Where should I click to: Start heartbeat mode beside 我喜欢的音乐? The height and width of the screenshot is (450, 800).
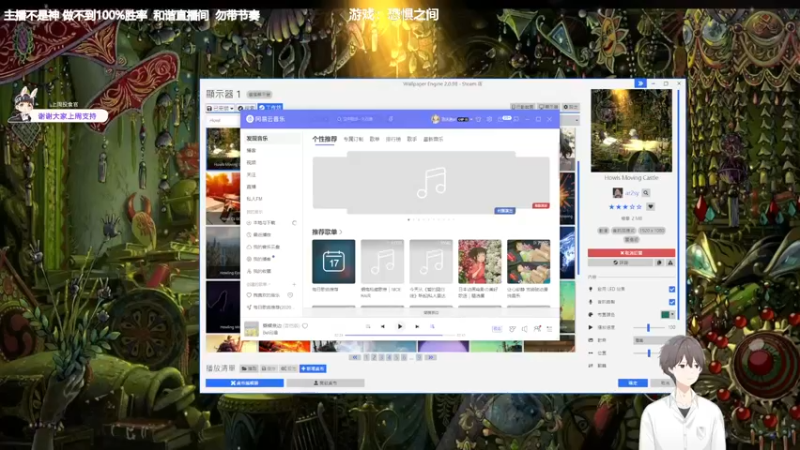coord(290,295)
